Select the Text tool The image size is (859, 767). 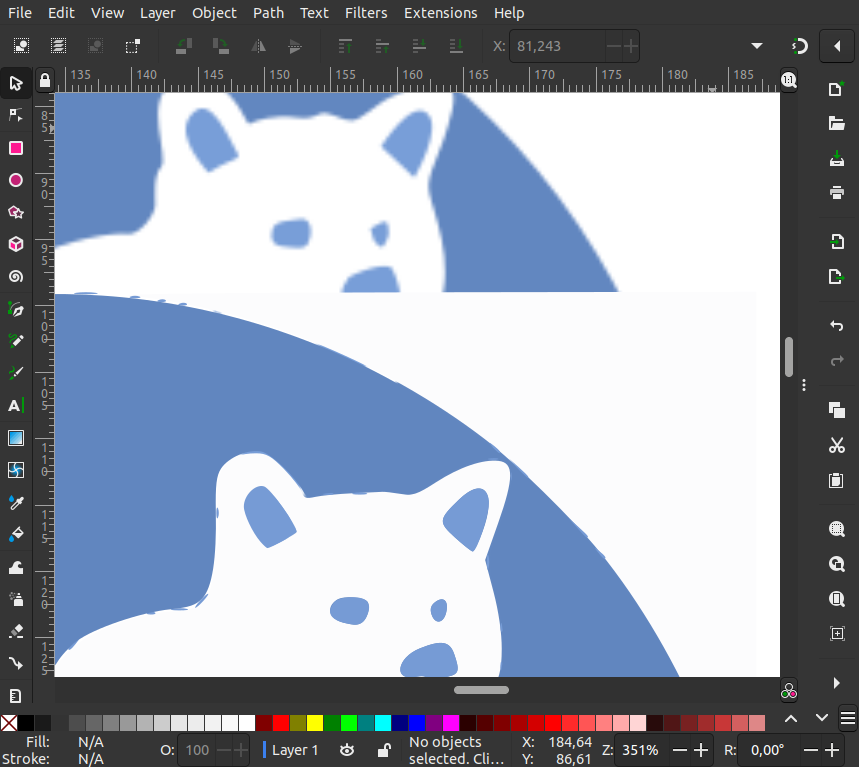pyautogui.click(x=16, y=405)
